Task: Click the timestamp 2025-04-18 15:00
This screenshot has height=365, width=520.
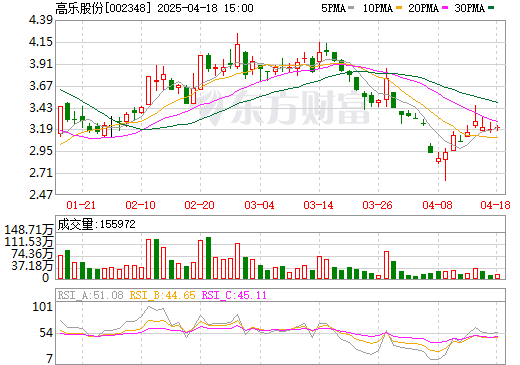Action: coord(205,8)
